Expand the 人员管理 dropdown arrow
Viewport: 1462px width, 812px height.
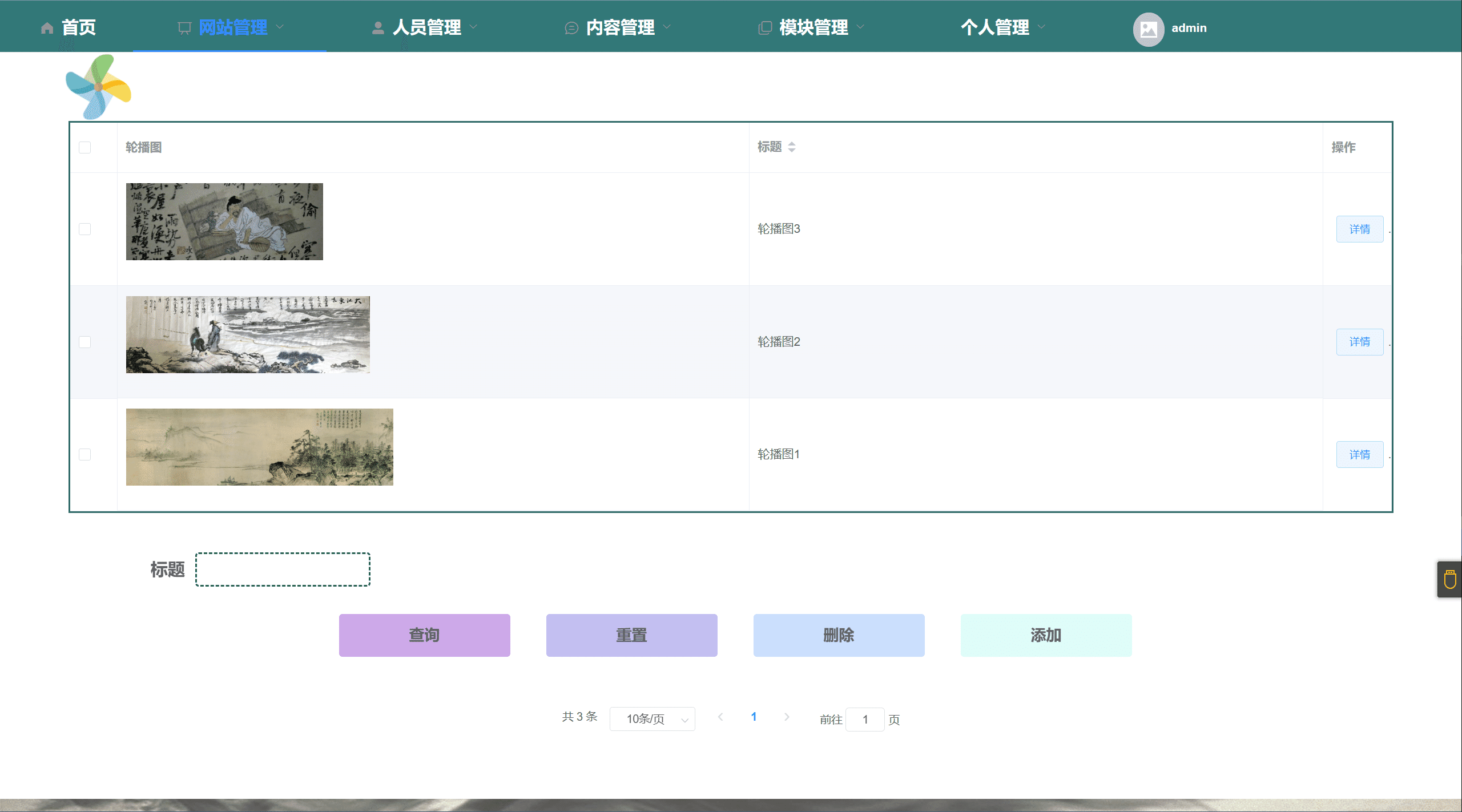tap(473, 27)
